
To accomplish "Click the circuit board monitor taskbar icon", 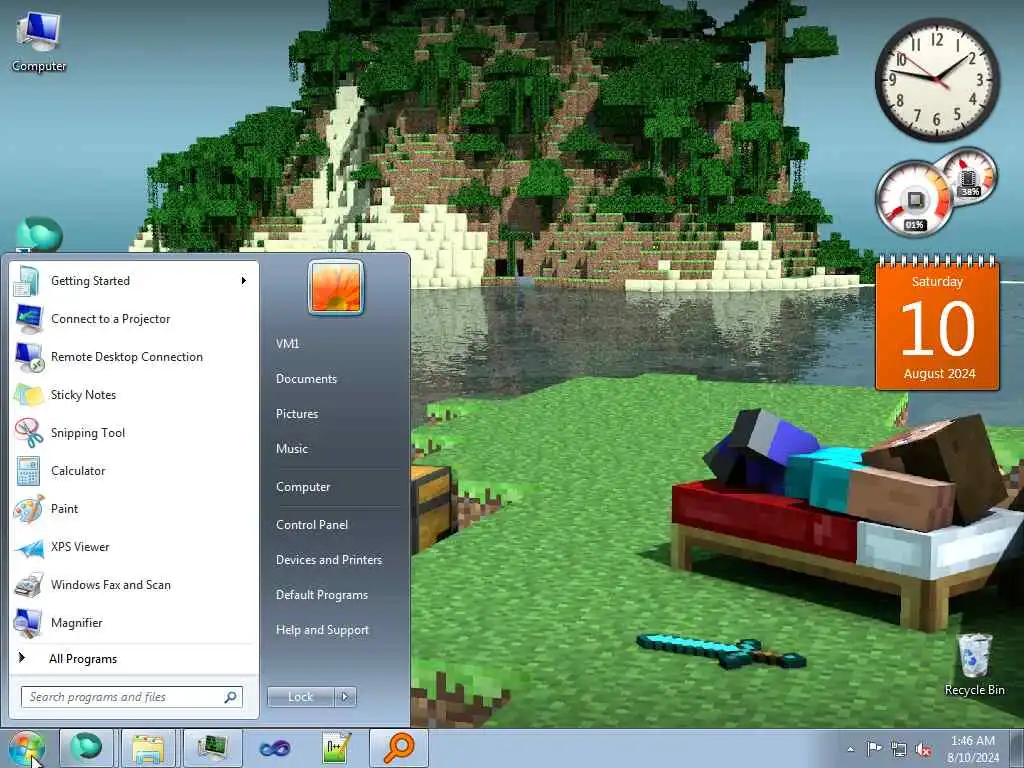I will pos(213,748).
